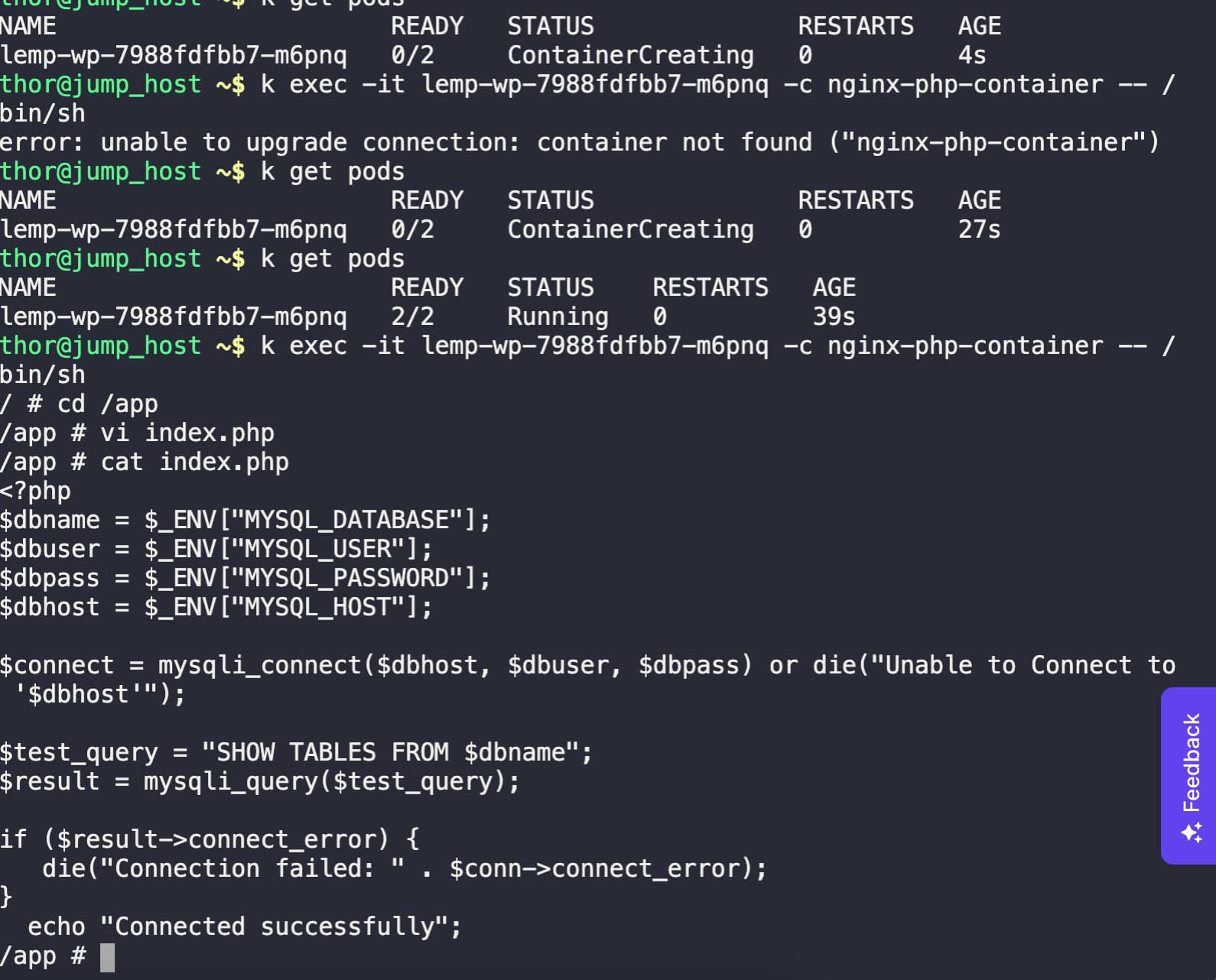Image resolution: width=1216 pixels, height=980 pixels.
Task: Click the 27s age value
Action: pyautogui.click(x=979, y=229)
